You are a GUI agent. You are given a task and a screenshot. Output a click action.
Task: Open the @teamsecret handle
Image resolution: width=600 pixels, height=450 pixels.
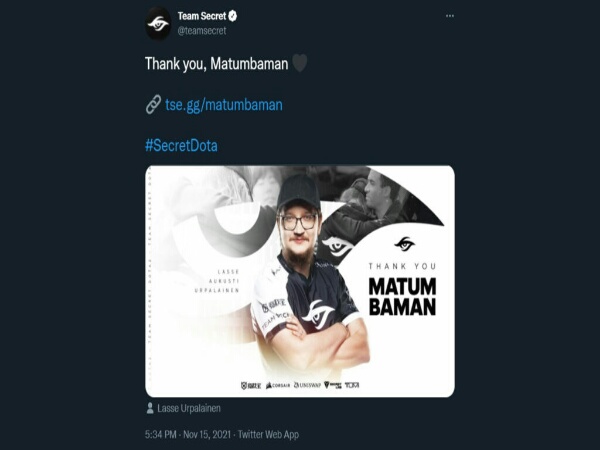tap(202, 31)
